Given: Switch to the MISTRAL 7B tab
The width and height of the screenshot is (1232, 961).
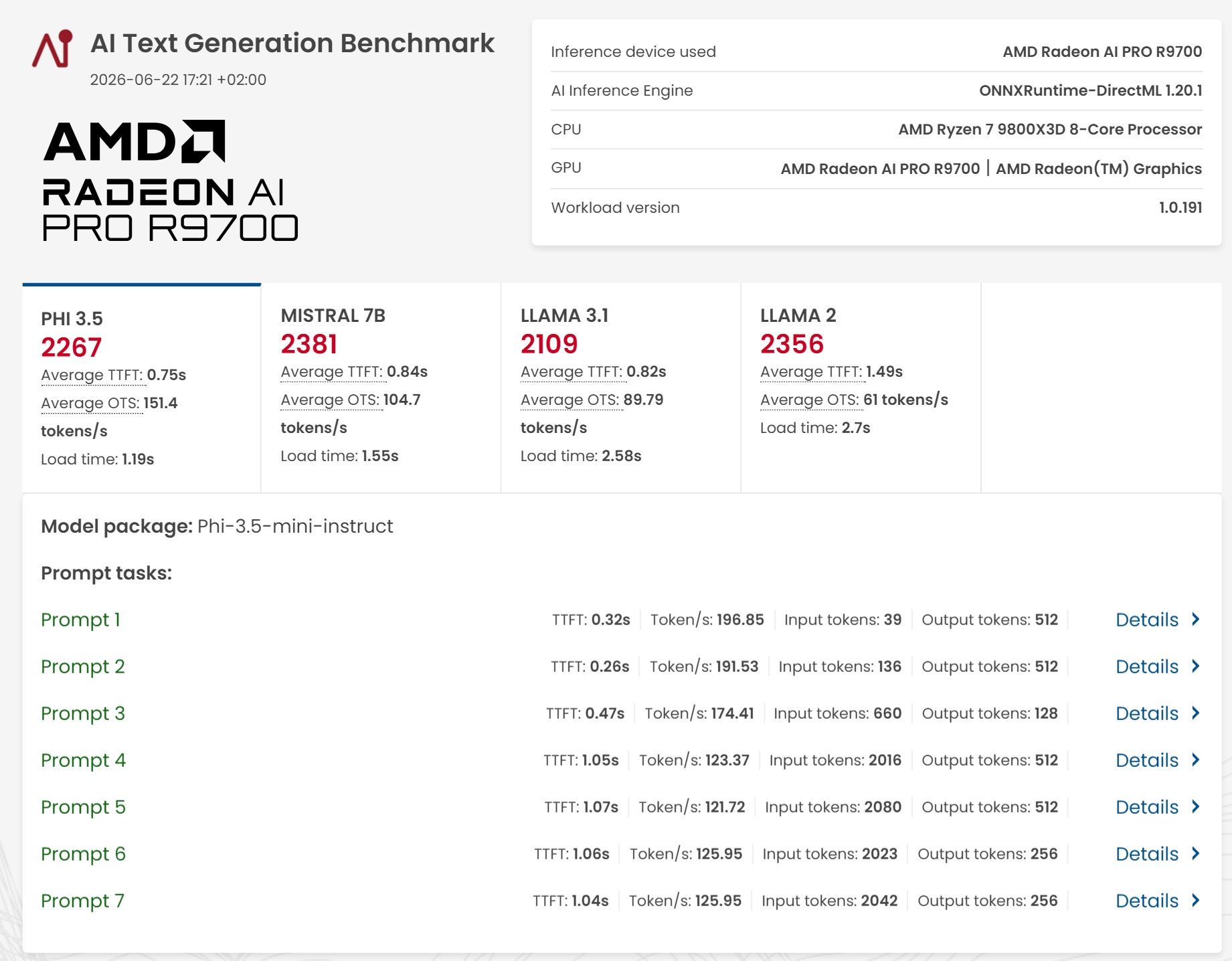Looking at the screenshot, I should coord(381,388).
